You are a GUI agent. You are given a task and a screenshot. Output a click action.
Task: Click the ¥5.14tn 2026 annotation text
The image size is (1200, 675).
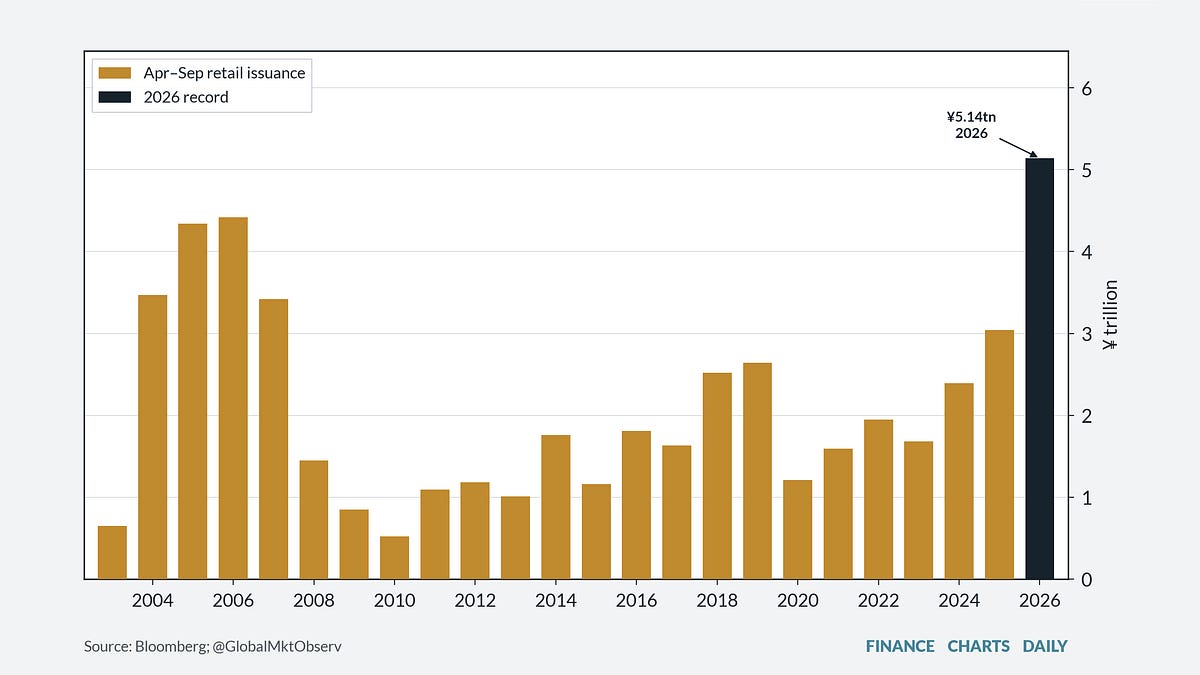click(971, 125)
